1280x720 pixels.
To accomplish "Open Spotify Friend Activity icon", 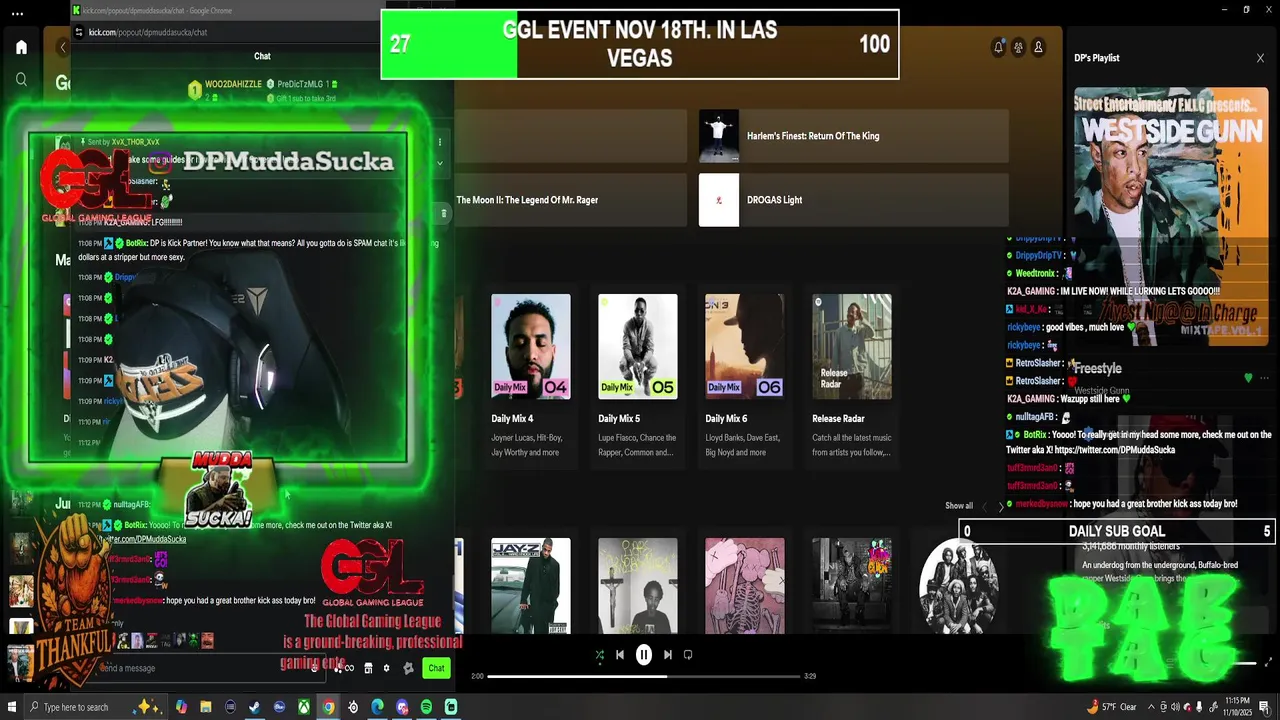I will (x=1018, y=47).
